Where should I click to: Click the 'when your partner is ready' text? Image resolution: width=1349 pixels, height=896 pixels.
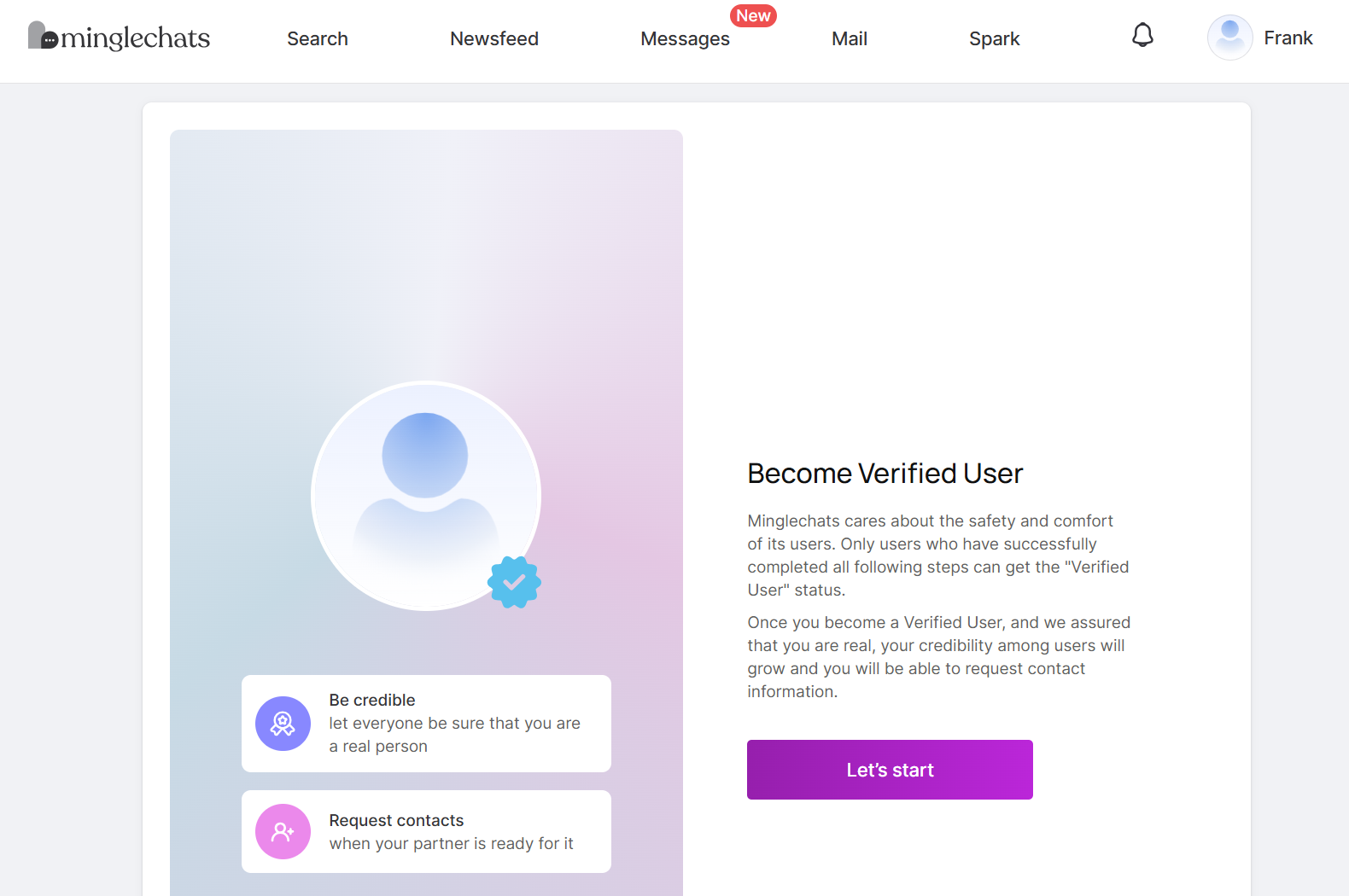[451, 844]
